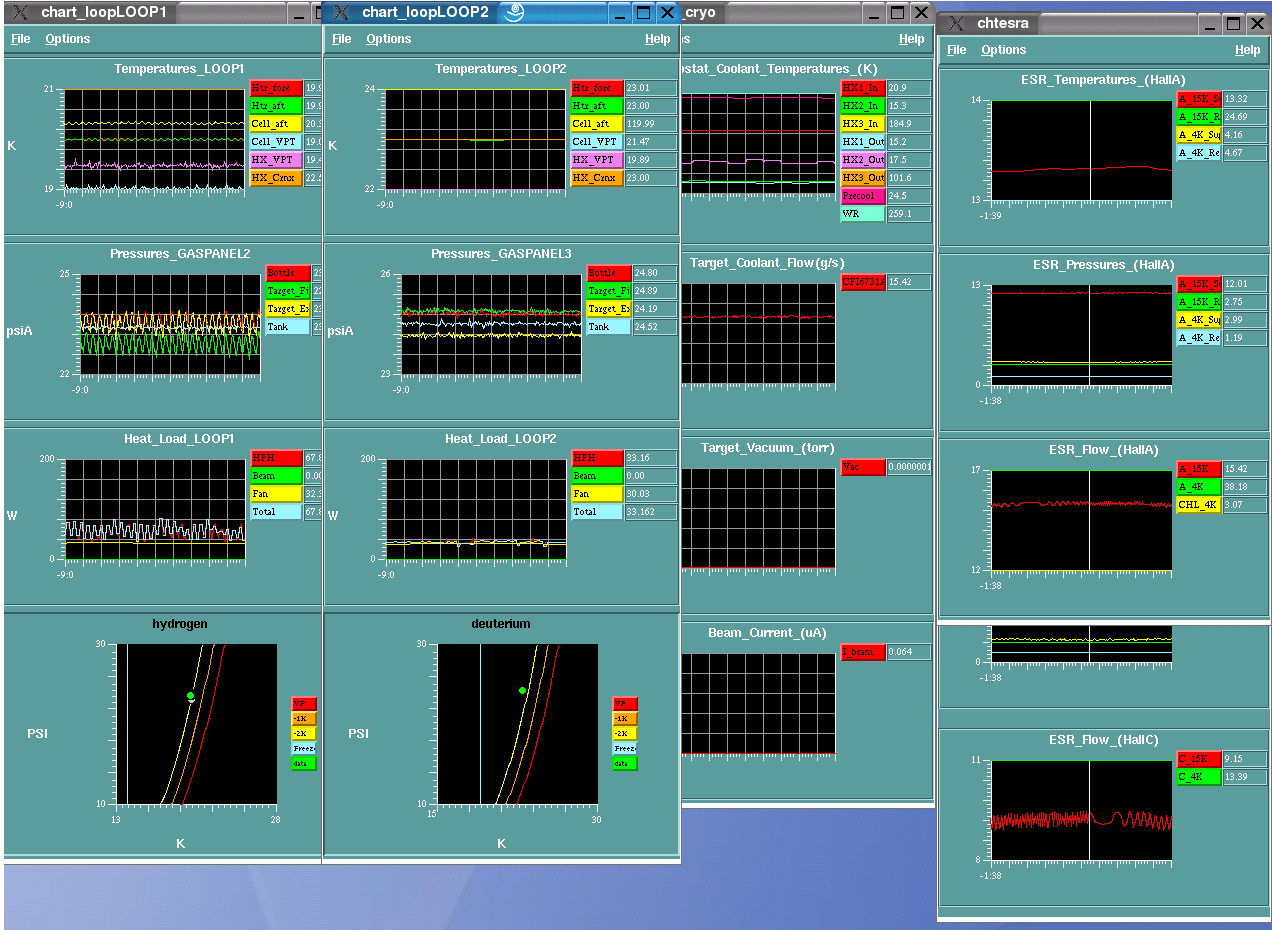Click A_4K value 38.18 in ESR_Flow_(HallA)
Screen dimensions: 1272x930
pos(1245,487)
